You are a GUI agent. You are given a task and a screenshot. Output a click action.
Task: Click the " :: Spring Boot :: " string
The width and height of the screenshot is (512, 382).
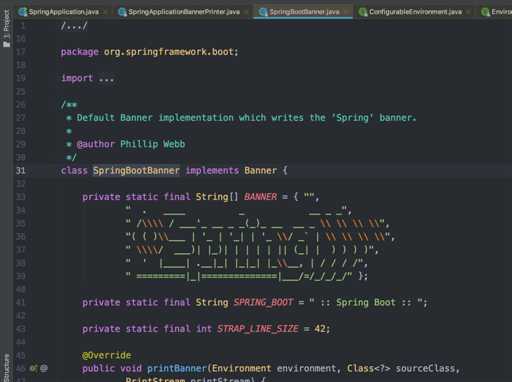point(366,303)
